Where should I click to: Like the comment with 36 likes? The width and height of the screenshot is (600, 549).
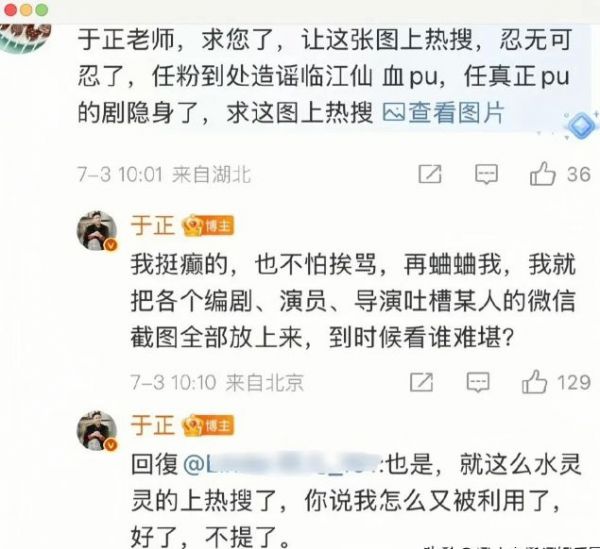click(543, 174)
